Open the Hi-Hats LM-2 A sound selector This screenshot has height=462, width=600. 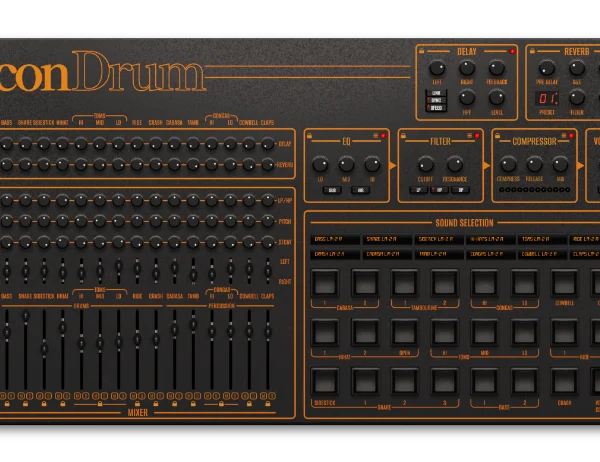(491, 240)
